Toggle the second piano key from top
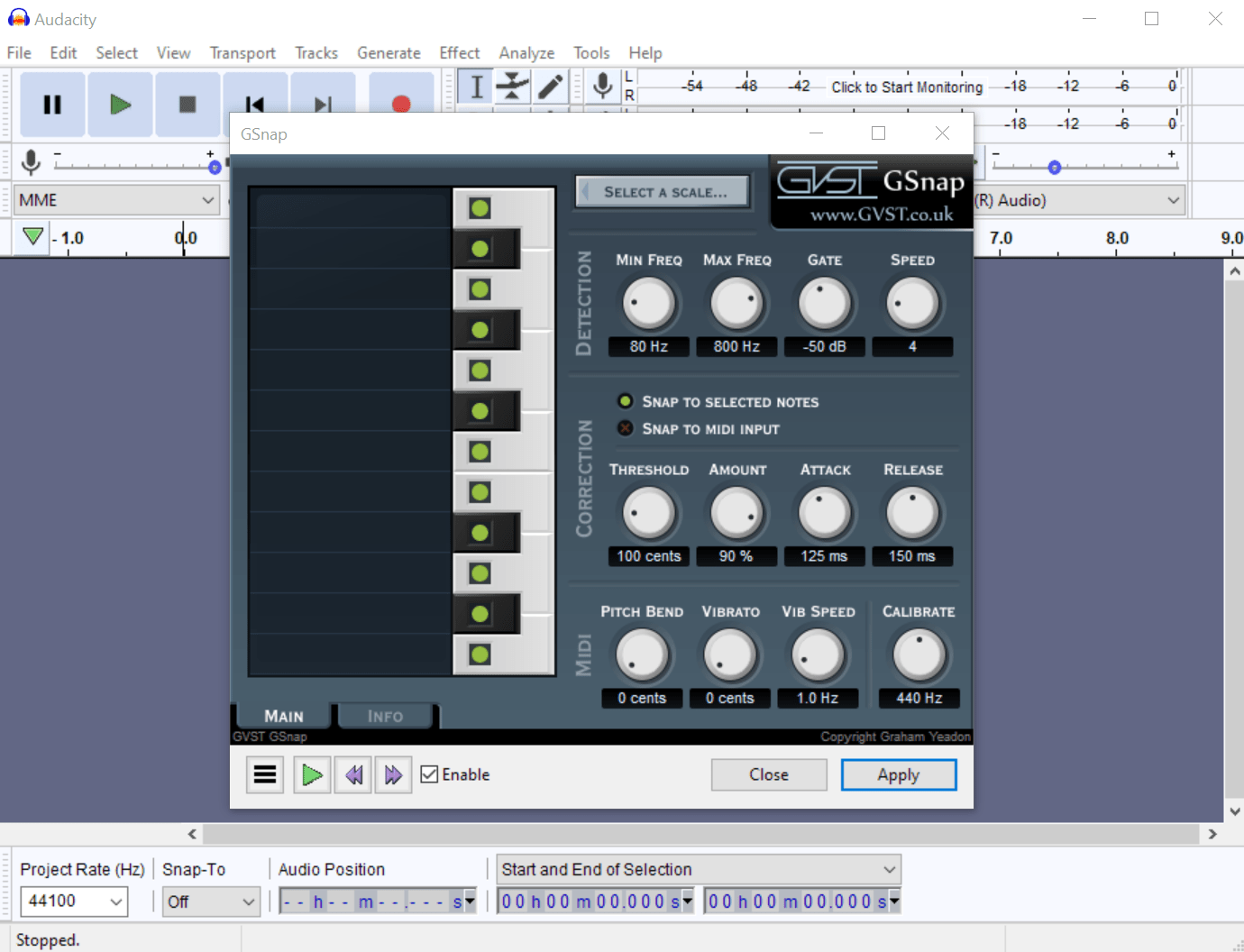This screenshot has width=1244, height=952. (x=480, y=249)
